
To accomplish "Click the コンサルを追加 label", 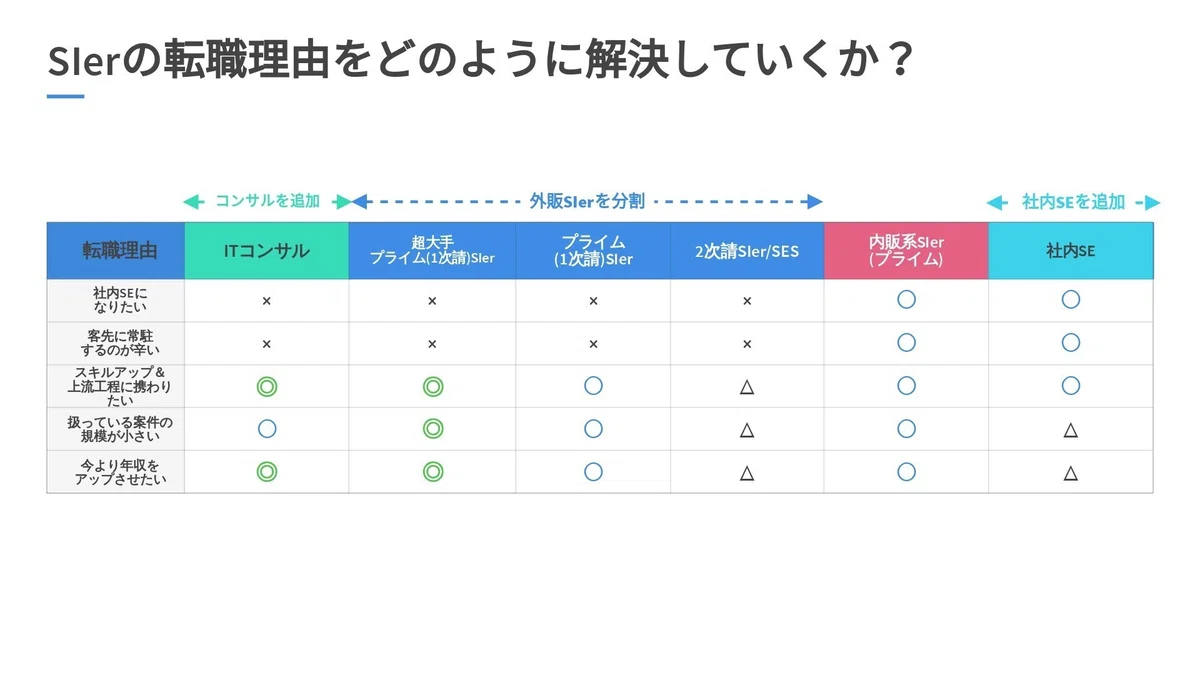I will [x=267, y=201].
